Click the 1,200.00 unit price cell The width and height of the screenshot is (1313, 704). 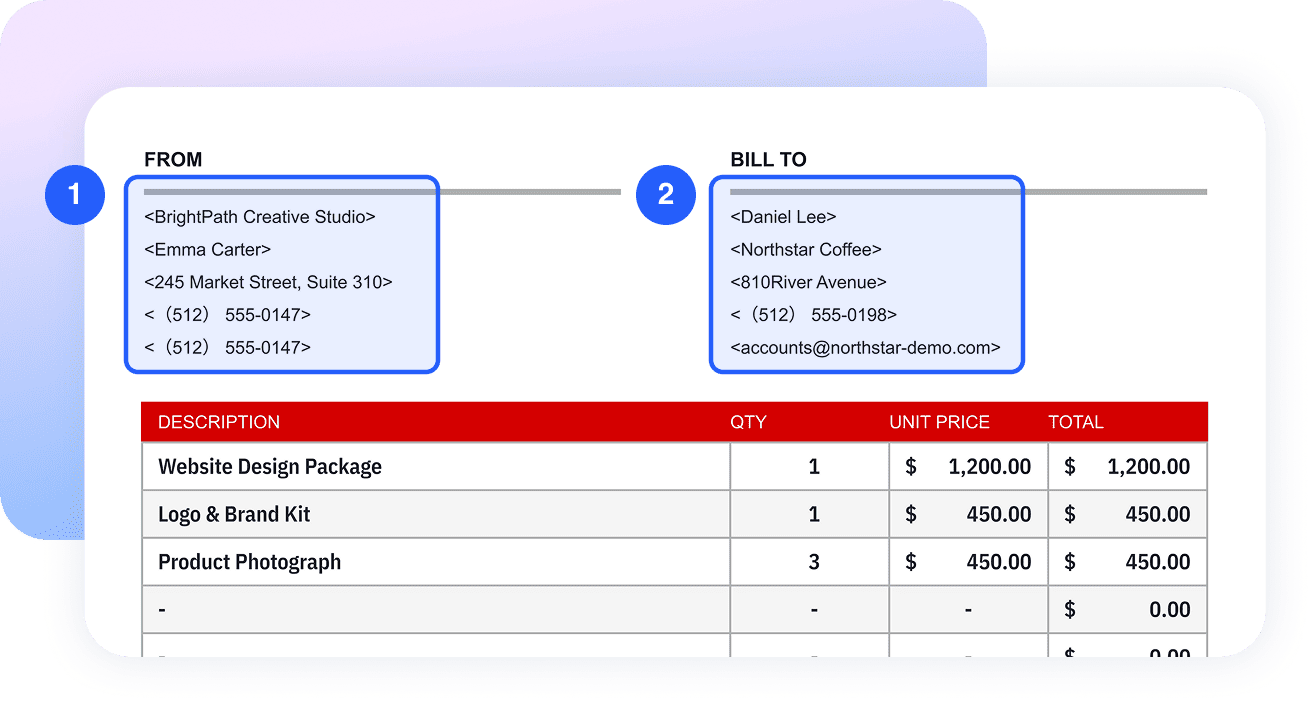tap(968, 467)
